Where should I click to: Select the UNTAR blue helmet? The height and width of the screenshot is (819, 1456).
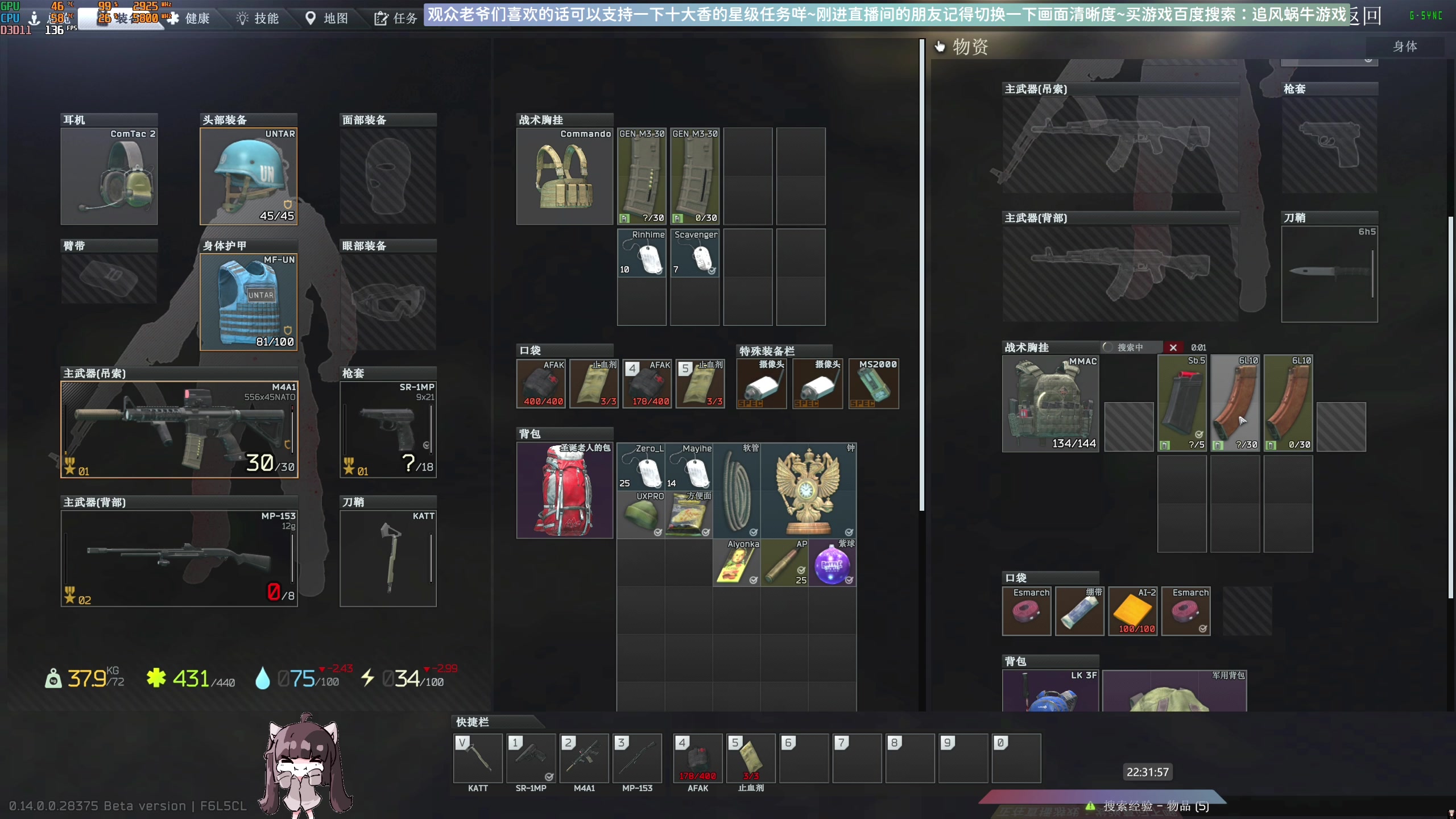pos(249,176)
